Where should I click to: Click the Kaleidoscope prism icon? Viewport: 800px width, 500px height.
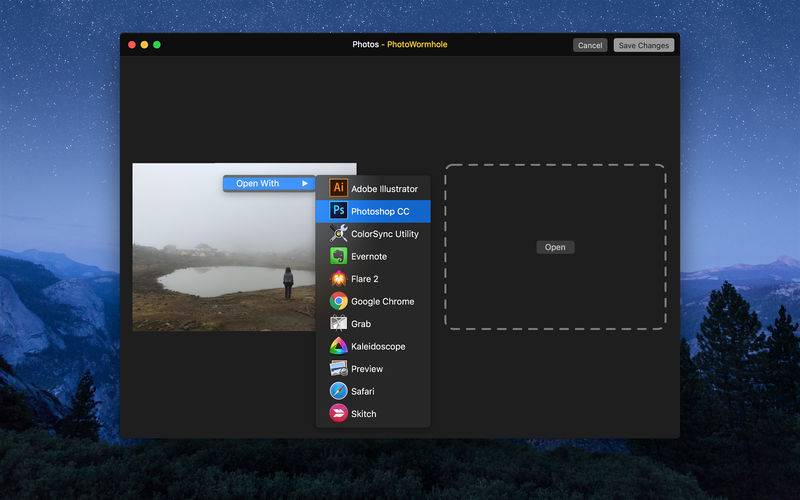[x=338, y=346]
